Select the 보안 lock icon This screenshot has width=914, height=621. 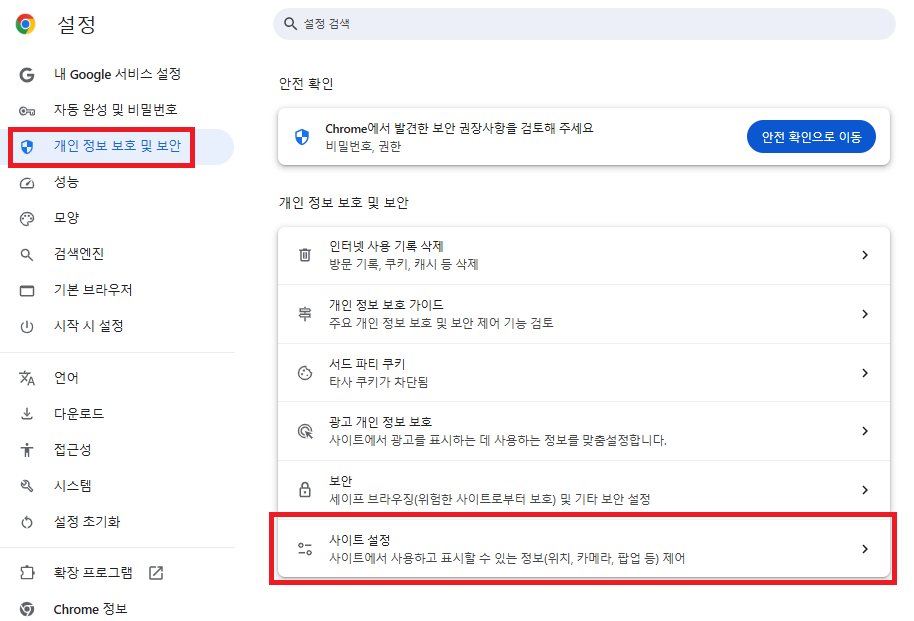click(x=305, y=489)
